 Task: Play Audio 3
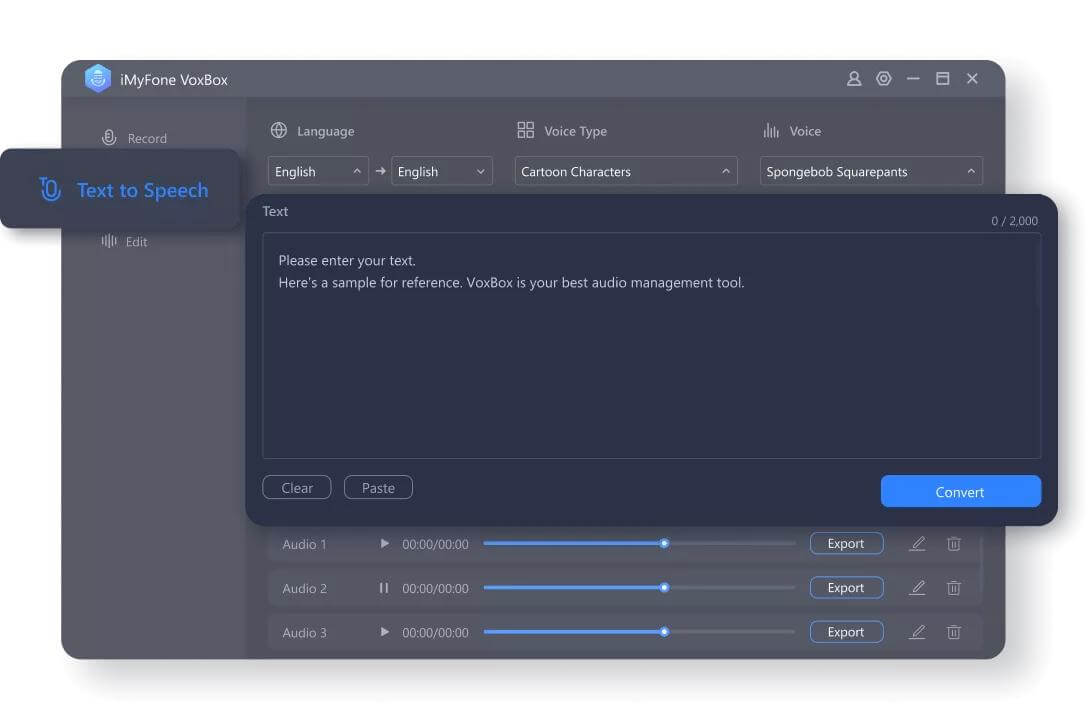click(x=384, y=632)
